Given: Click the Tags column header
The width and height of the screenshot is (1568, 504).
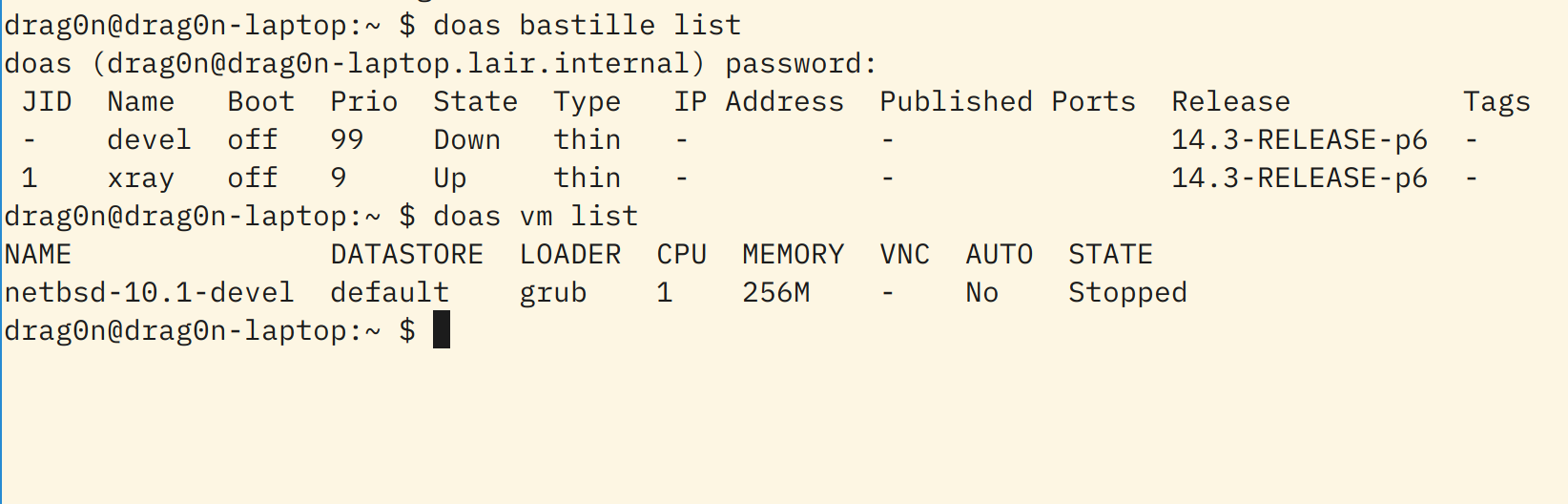Looking at the screenshot, I should (x=1496, y=102).
